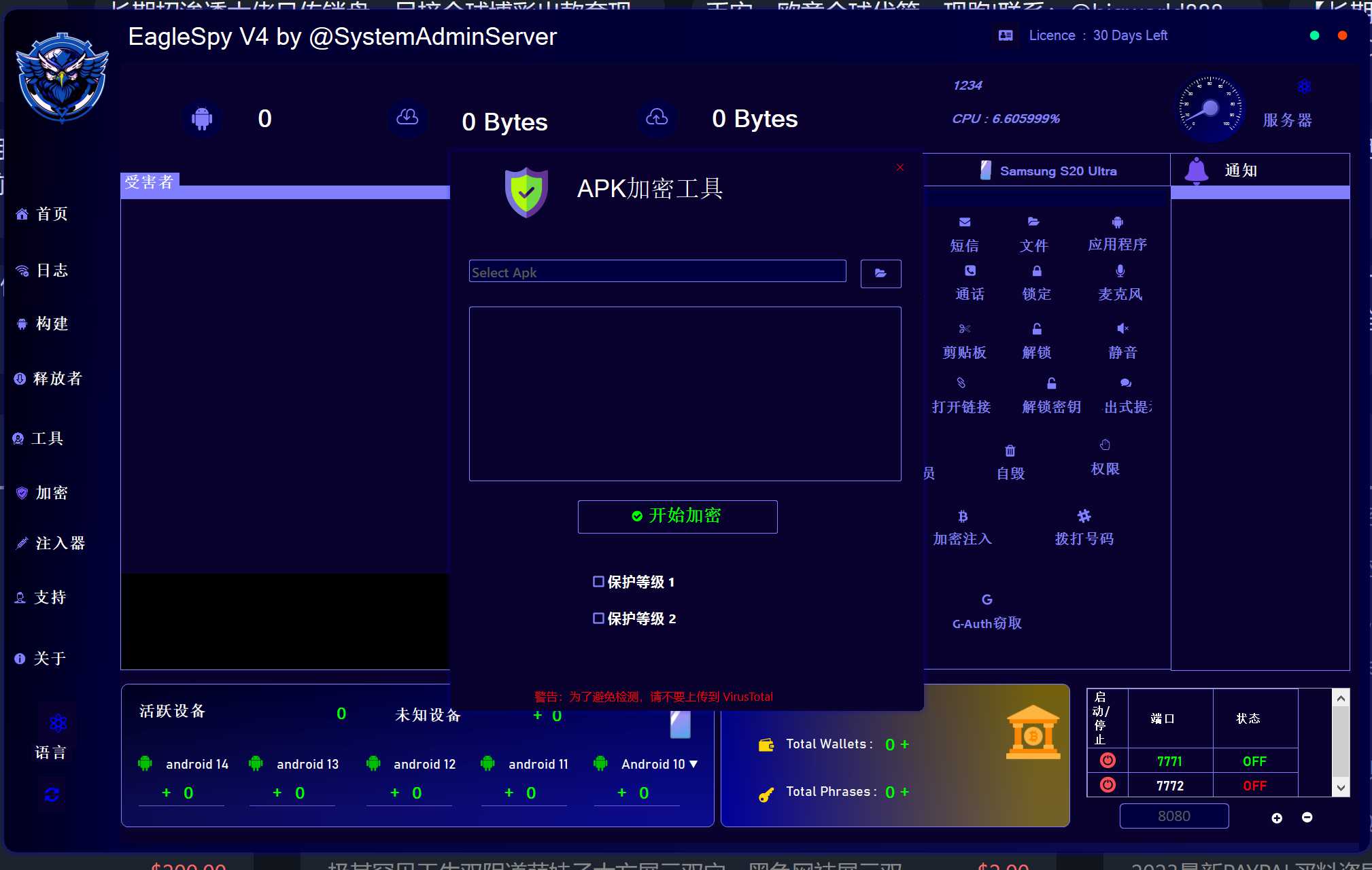The image size is (1372, 870).
Task: Open the 日志 logs menu item
Action: point(41,271)
